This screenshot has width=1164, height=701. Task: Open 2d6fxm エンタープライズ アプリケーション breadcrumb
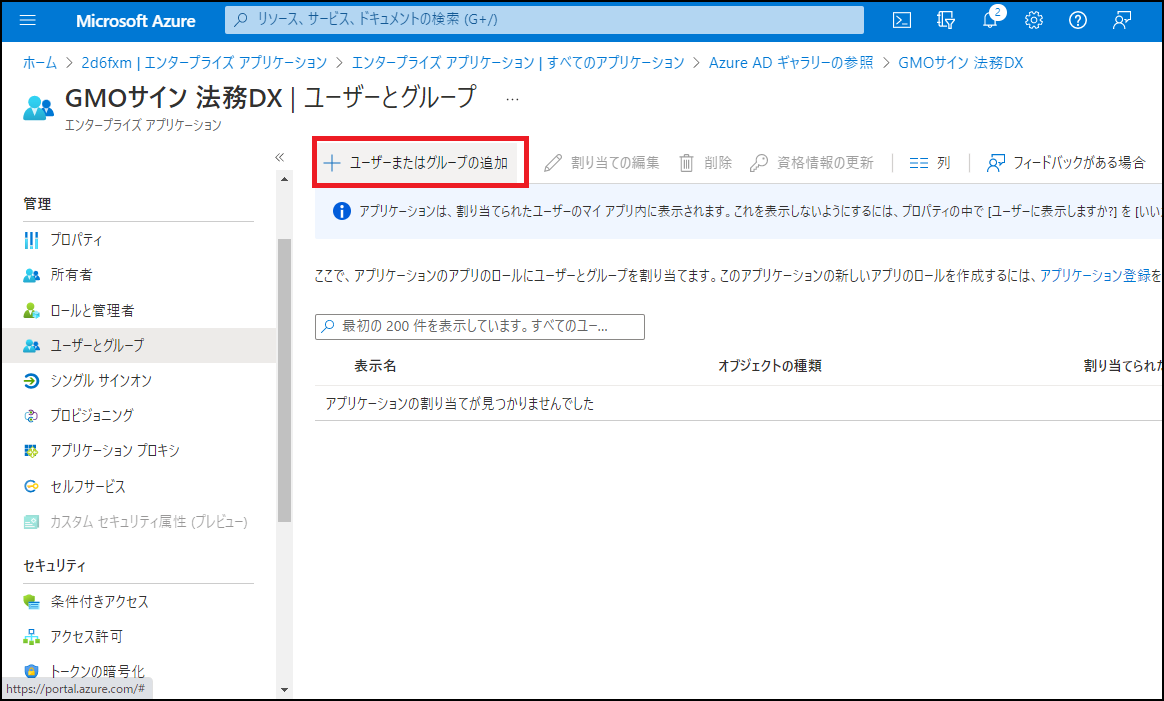(204, 63)
